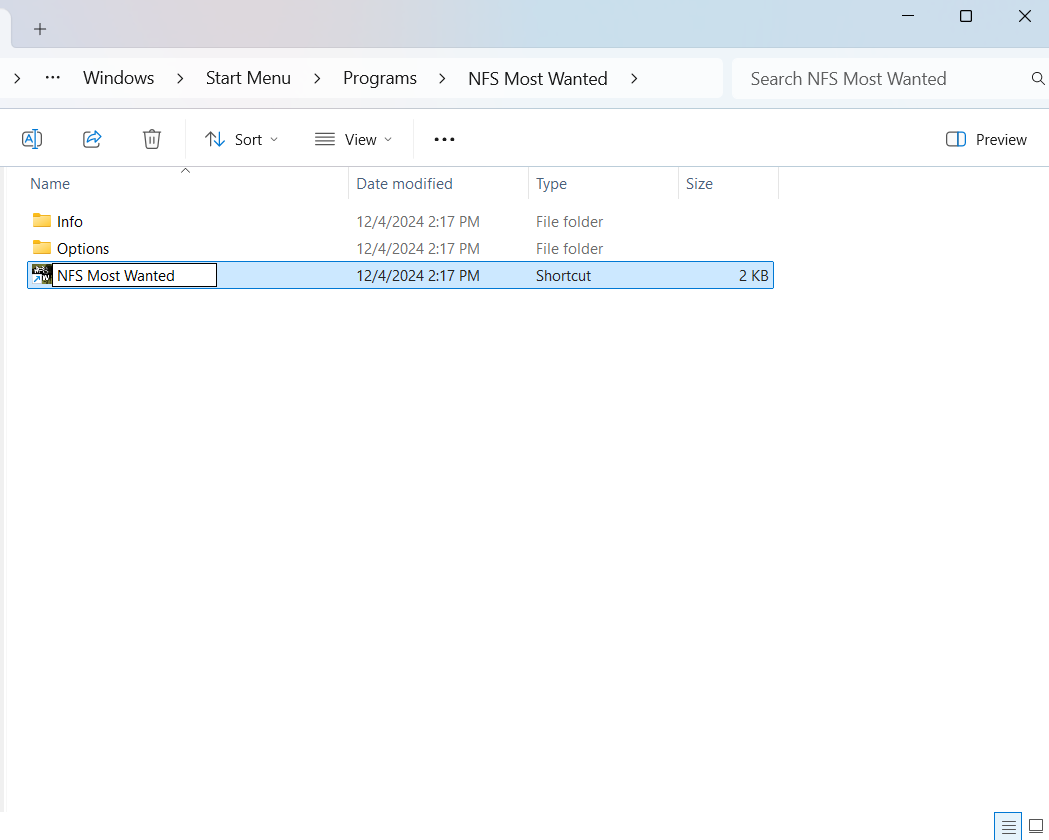Click NFS Most Wanted breadcrumb segment
Image resolution: width=1049 pixels, height=840 pixels.
click(x=538, y=79)
